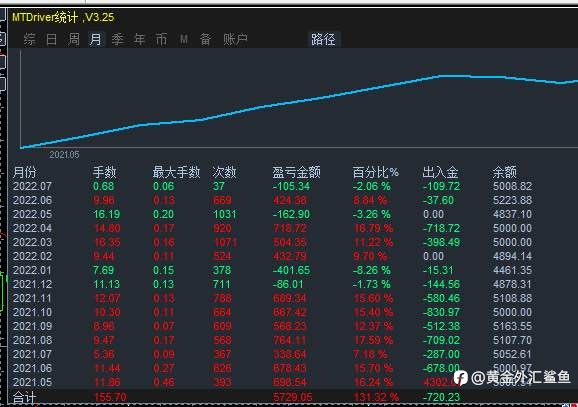578x407 pixels.
Task: Click the highlighted 月 monthly tab
Action: point(95,39)
